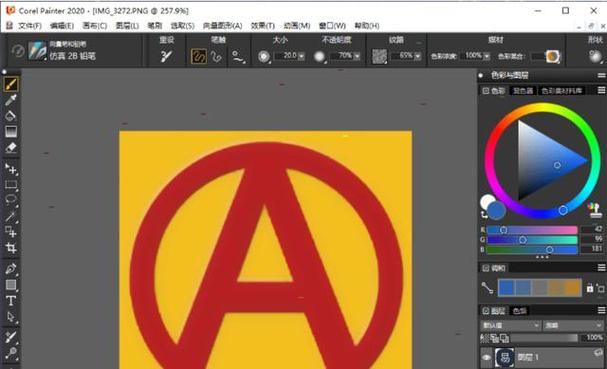Open the color panel options menu
607x369 pixels.
pyautogui.click(x=601, y=90)
